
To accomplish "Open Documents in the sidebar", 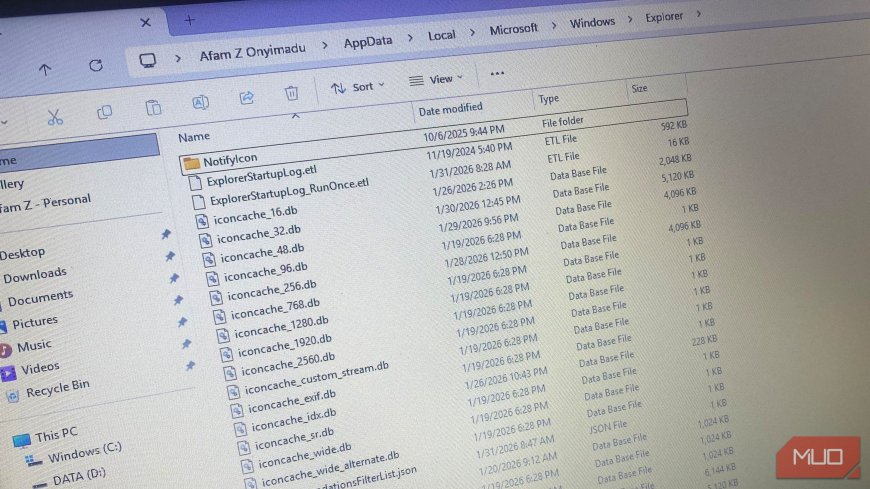I will point(40,298).
